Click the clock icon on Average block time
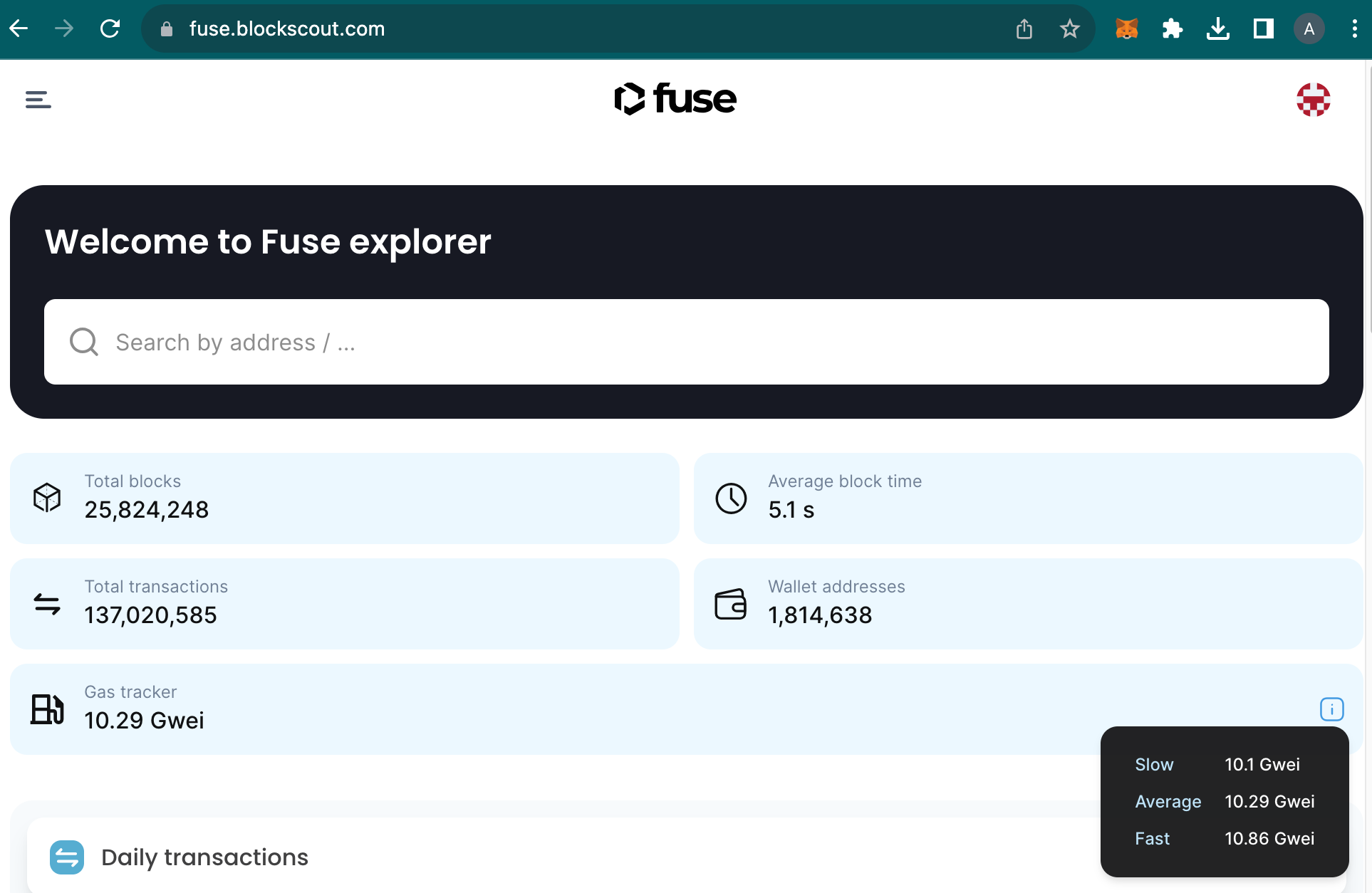Image resolution: width=1372 pixels, height=893 pixels. (x=730, y=498)
